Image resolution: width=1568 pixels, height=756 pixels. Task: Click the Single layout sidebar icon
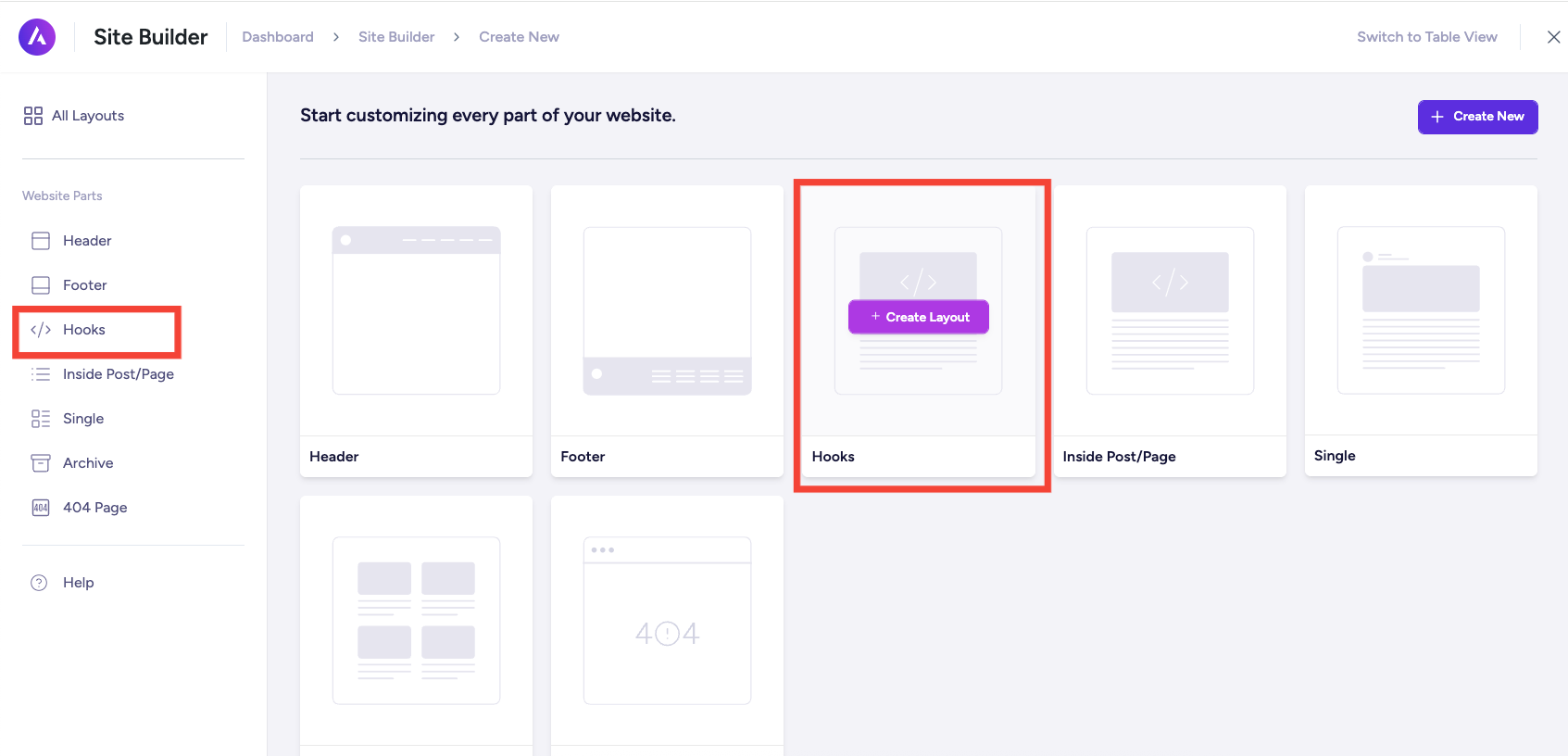(41, 419)
